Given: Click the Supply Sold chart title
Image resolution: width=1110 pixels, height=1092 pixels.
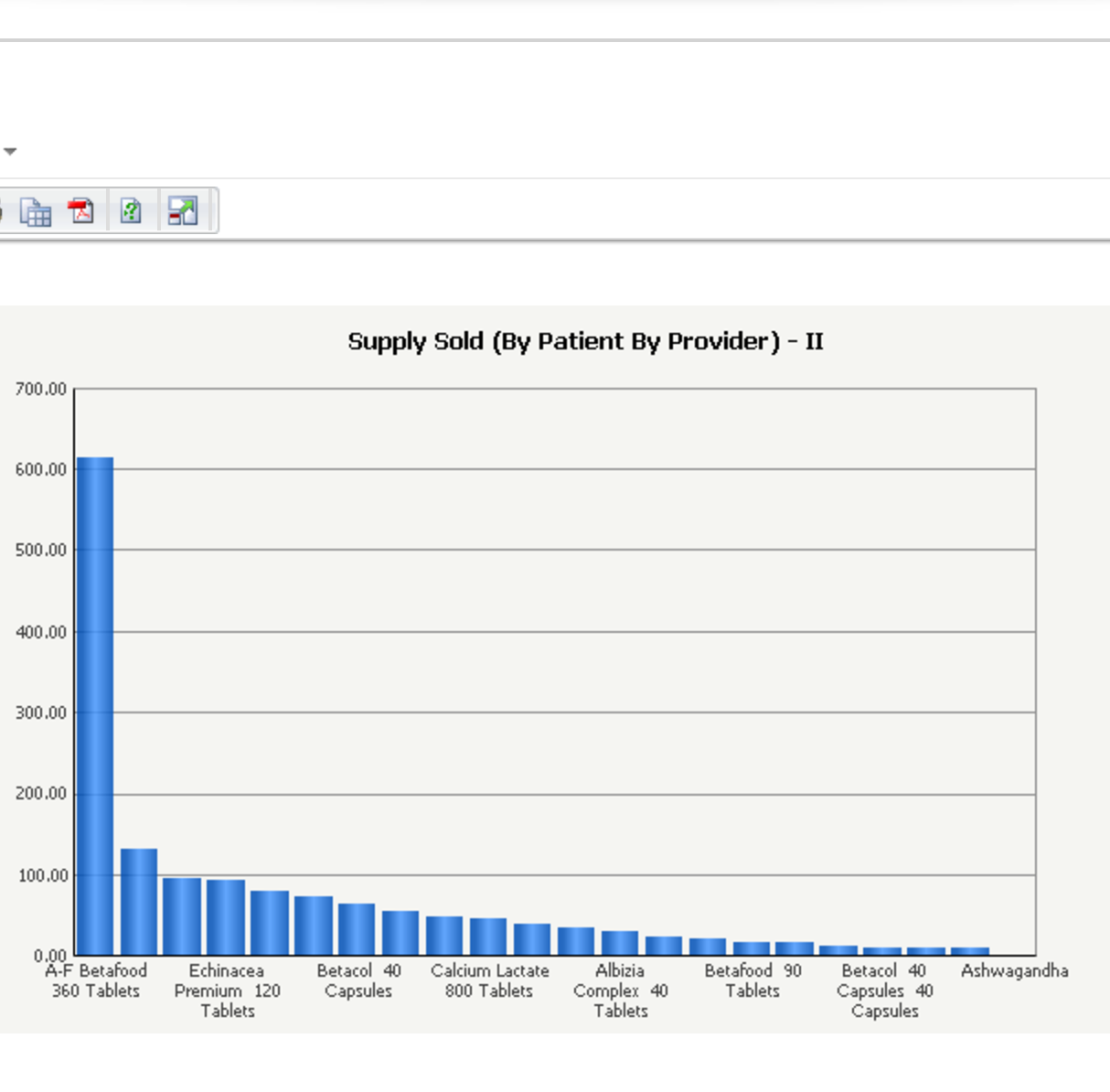Looking at the screenshot, I should tap(585, 341).
